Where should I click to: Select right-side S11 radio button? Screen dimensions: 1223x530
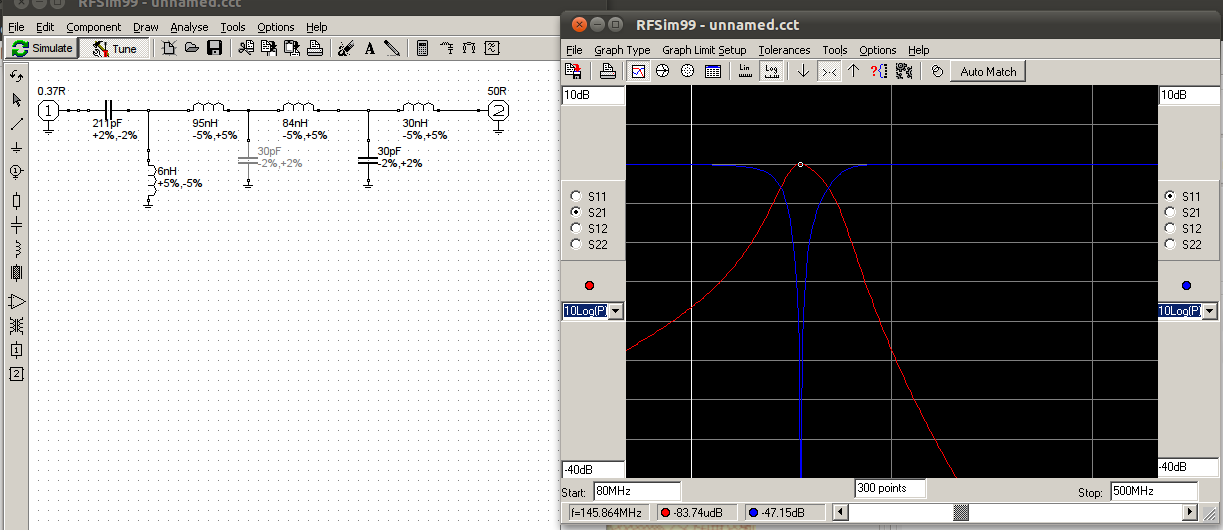1170,196
